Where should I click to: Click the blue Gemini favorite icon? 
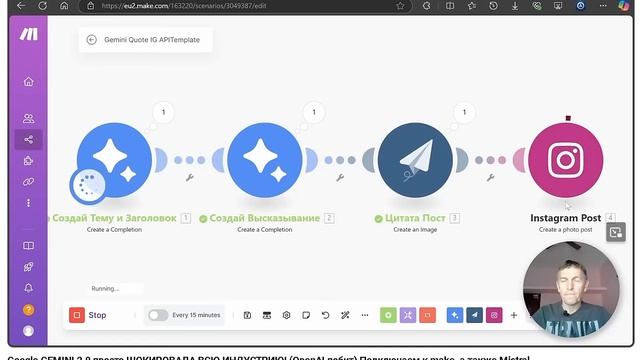pyautogui.click(x=455, y=315)
